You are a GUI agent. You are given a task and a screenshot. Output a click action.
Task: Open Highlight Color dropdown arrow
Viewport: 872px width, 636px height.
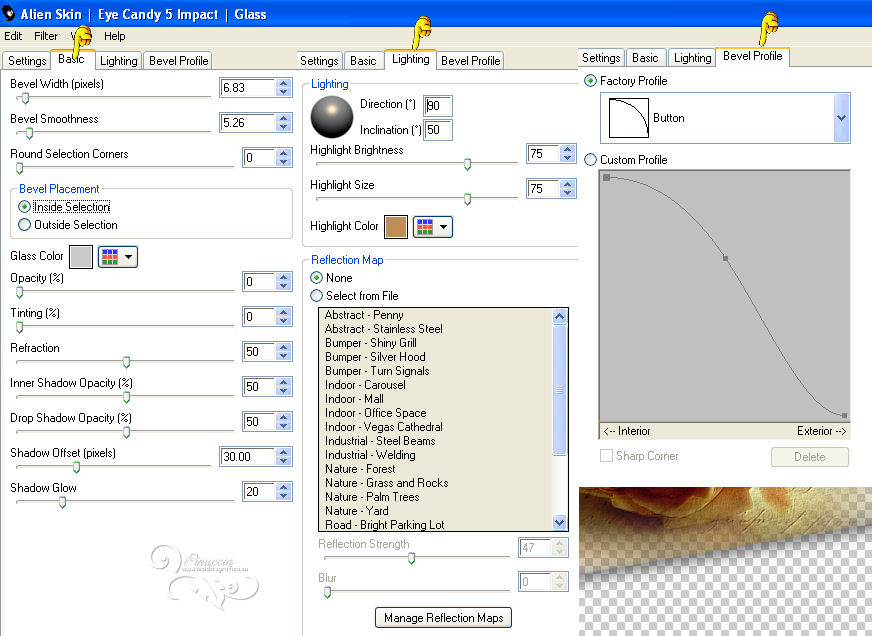(x=443, y=227)
